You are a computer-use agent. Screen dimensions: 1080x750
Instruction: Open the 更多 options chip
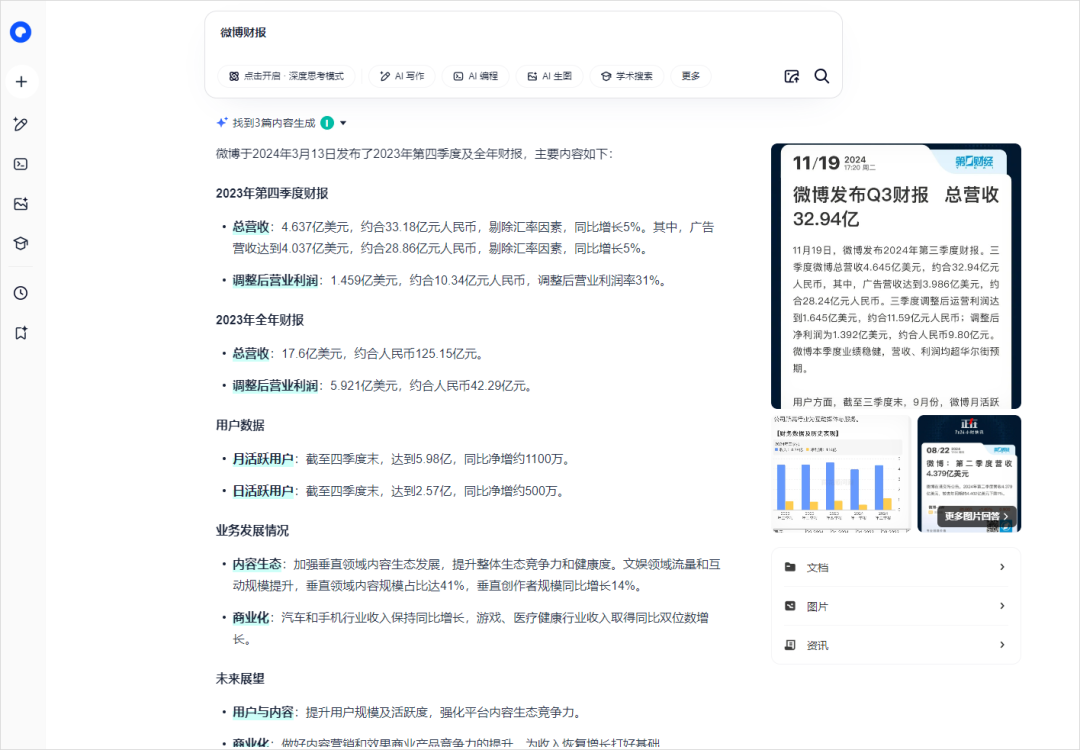point(691,76)
